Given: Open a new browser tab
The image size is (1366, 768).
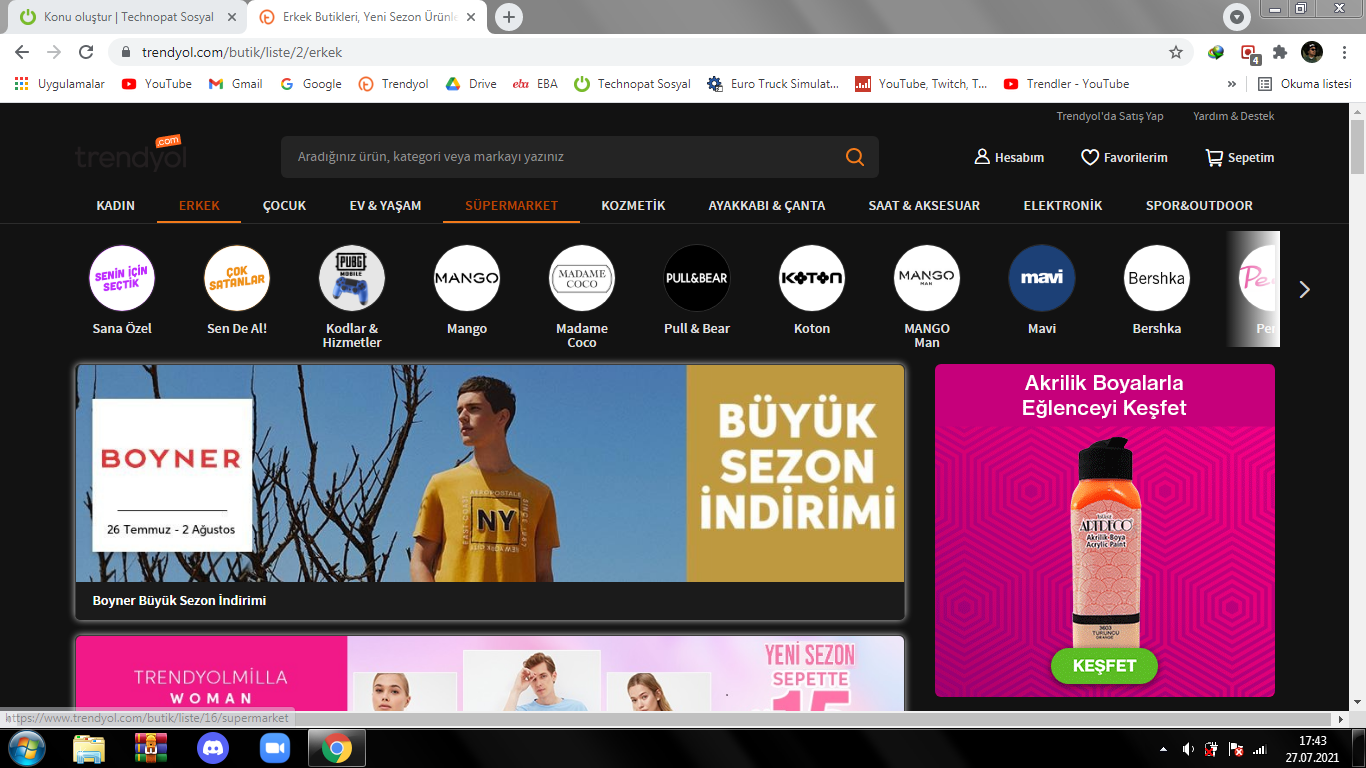Looking at the screenshot, I should 509,17.
